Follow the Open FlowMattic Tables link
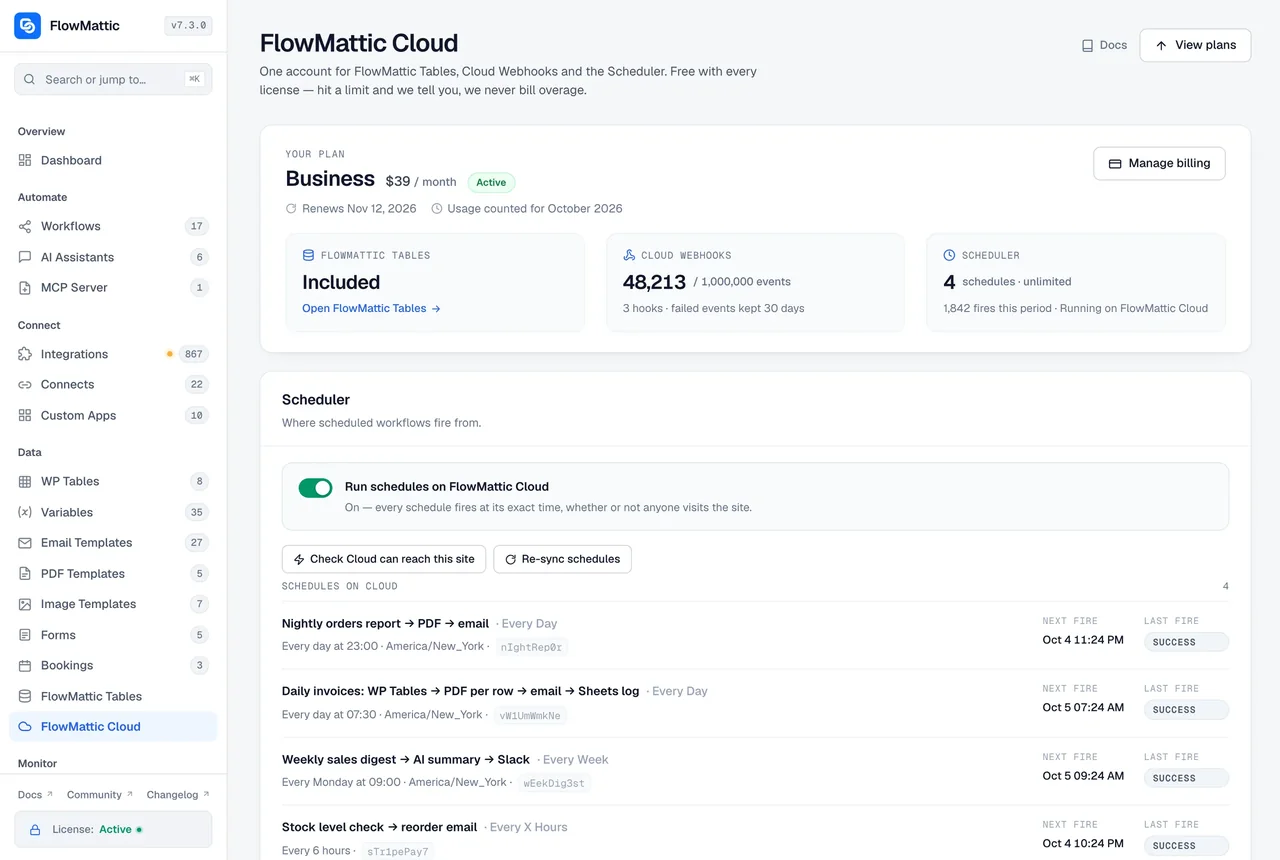This screenshot has width=1280, height=860. (x=371, y=308)
